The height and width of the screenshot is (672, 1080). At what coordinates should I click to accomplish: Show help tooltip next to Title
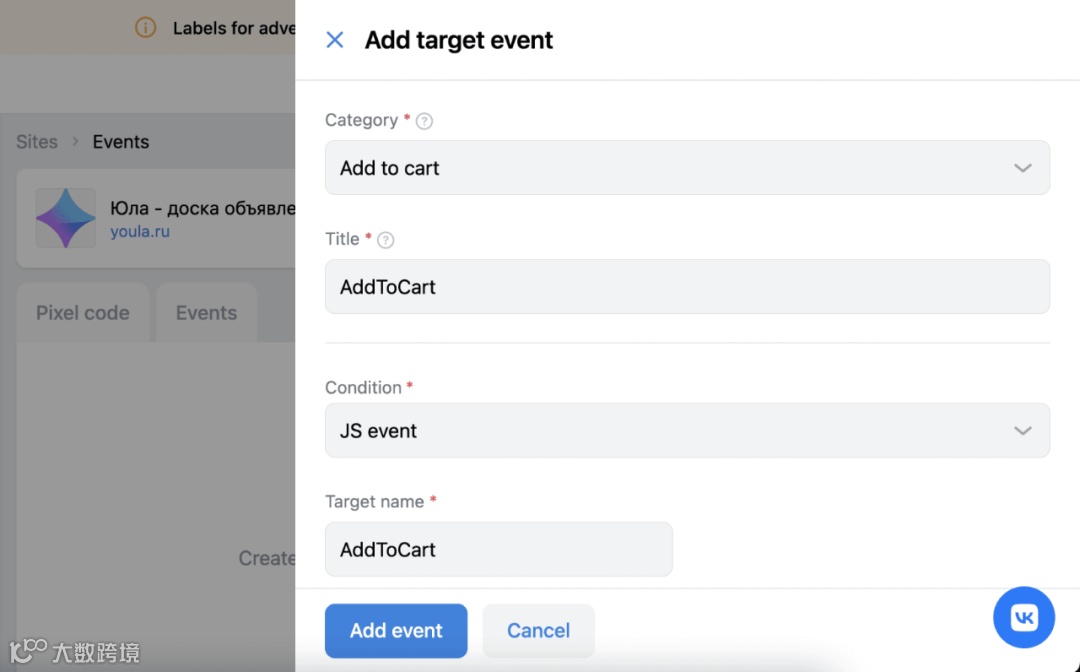(386, 240)
